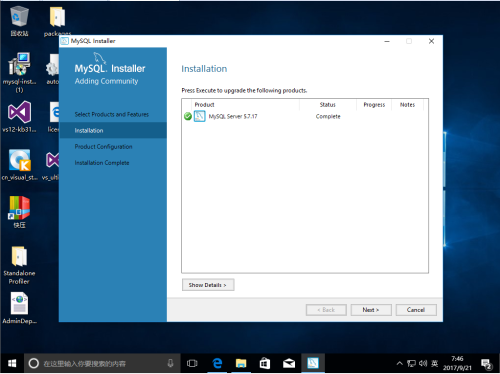Open Action Center notifications icon
This screenshot has width=500, height=374.
pyautogui.click(x=487, y=364)
